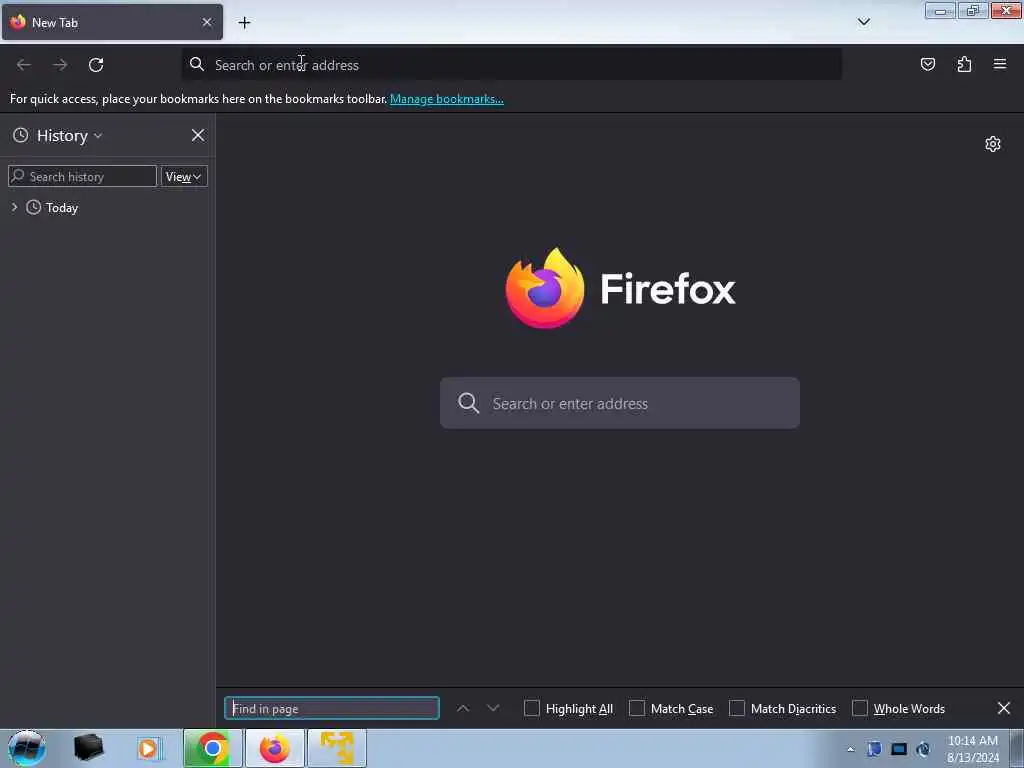Click the back navigation arrow

click(x=24, y=65)
